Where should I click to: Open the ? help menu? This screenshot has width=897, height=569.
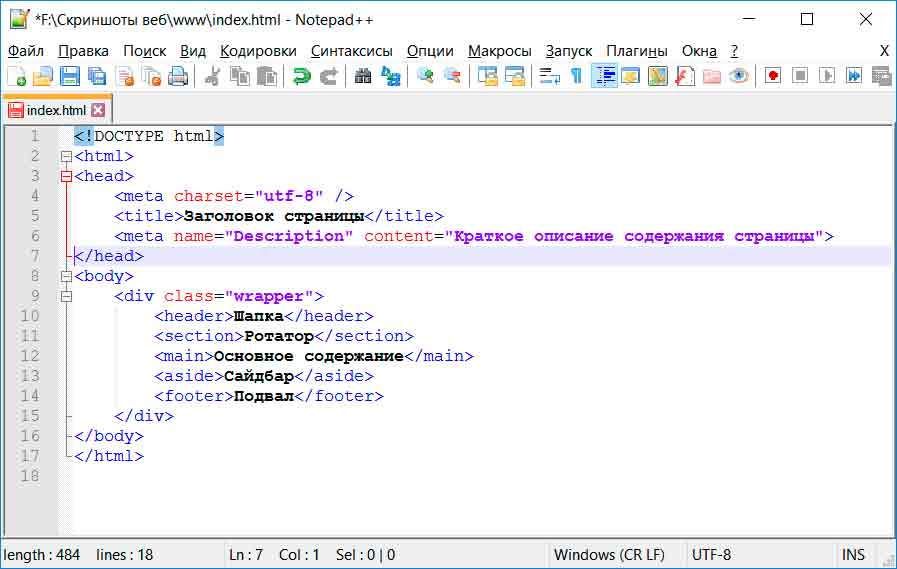click(734, 51)
